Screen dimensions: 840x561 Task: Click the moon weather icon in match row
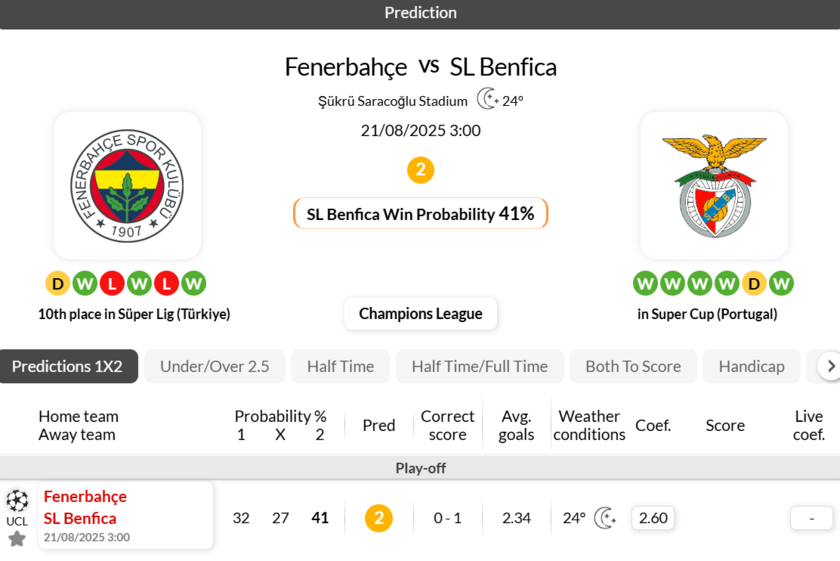pyautogui.click(x=605, y=518)
